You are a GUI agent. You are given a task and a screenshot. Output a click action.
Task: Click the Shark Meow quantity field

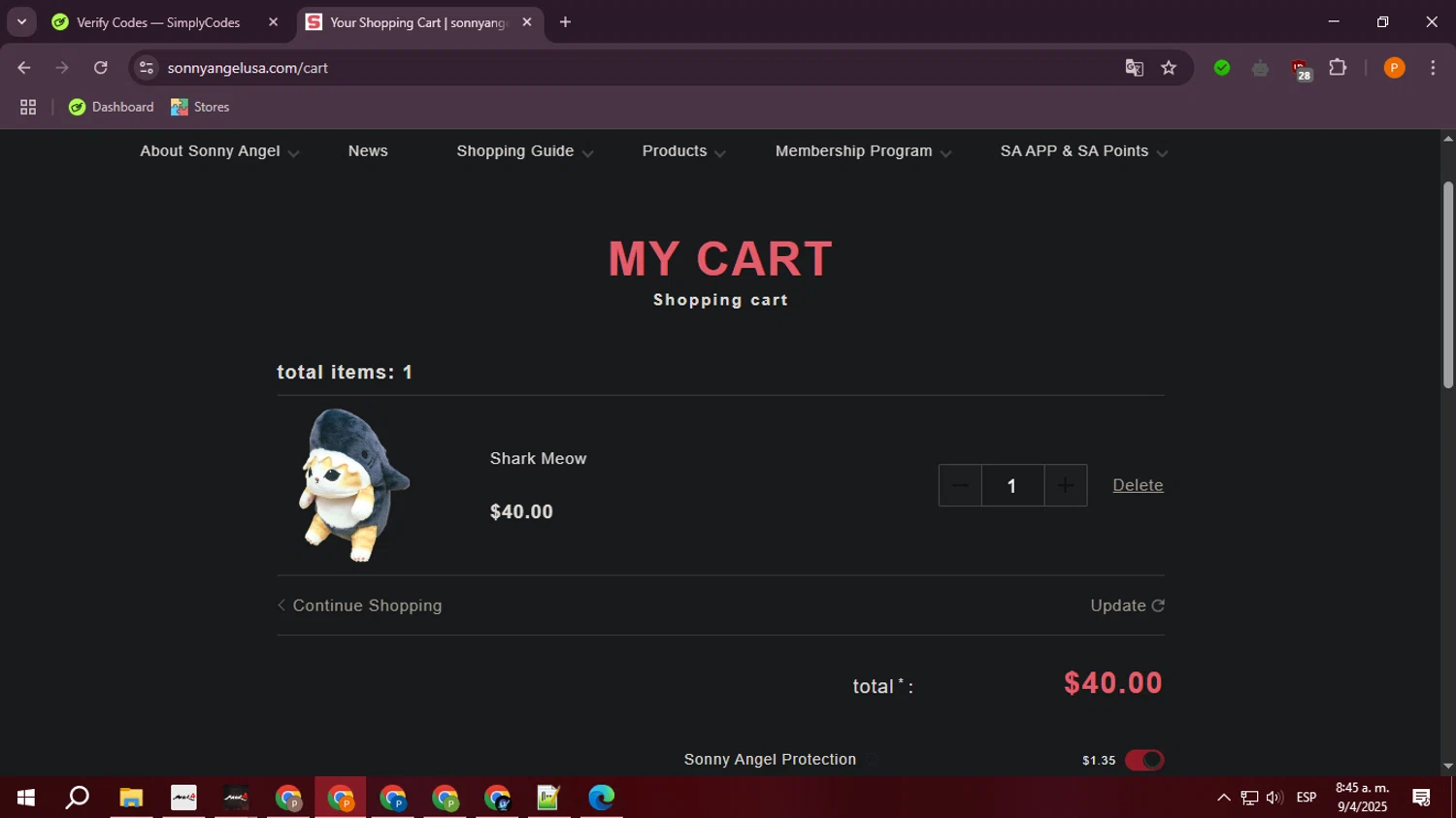(x=1012, y=485)
